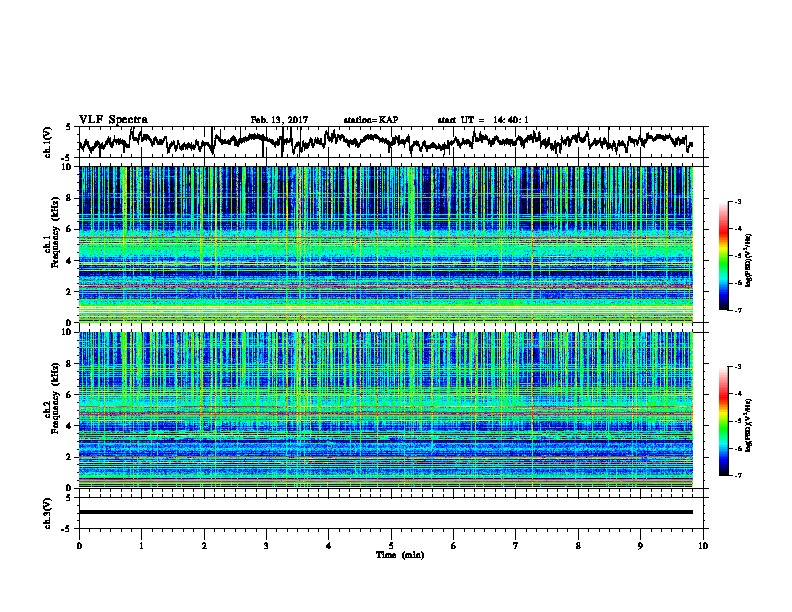The width and height of the screenshot is (792, 612).
Task: Select the "Feb. 13, 2017" date label
Action: click(279, 120)
